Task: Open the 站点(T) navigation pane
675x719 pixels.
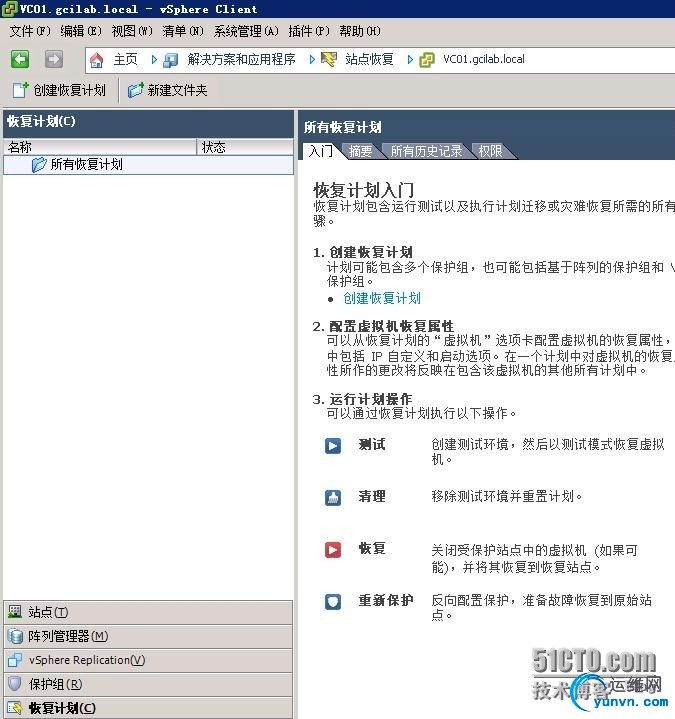Action: (148, 612)
